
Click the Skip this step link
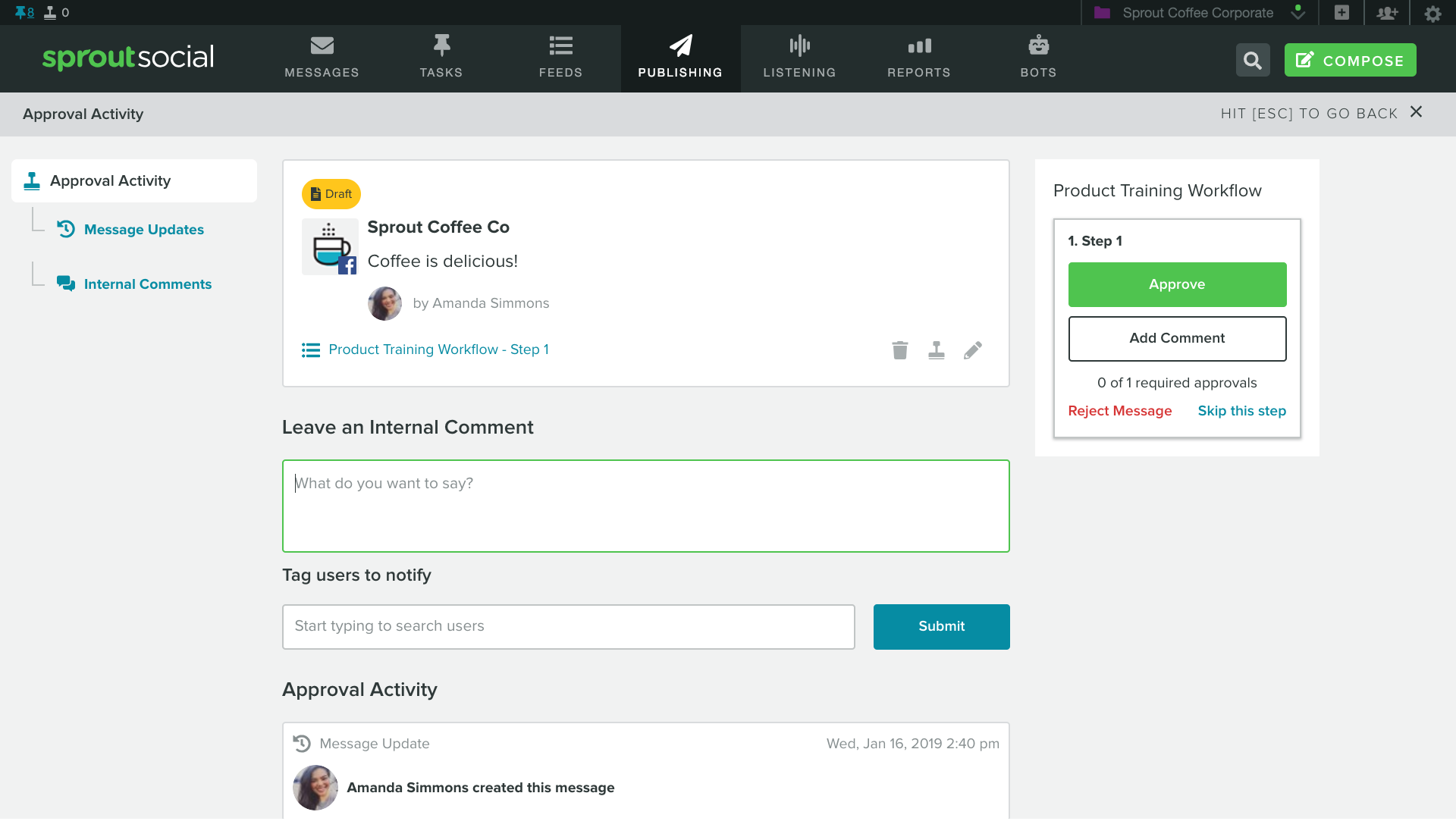(1242, 411)
